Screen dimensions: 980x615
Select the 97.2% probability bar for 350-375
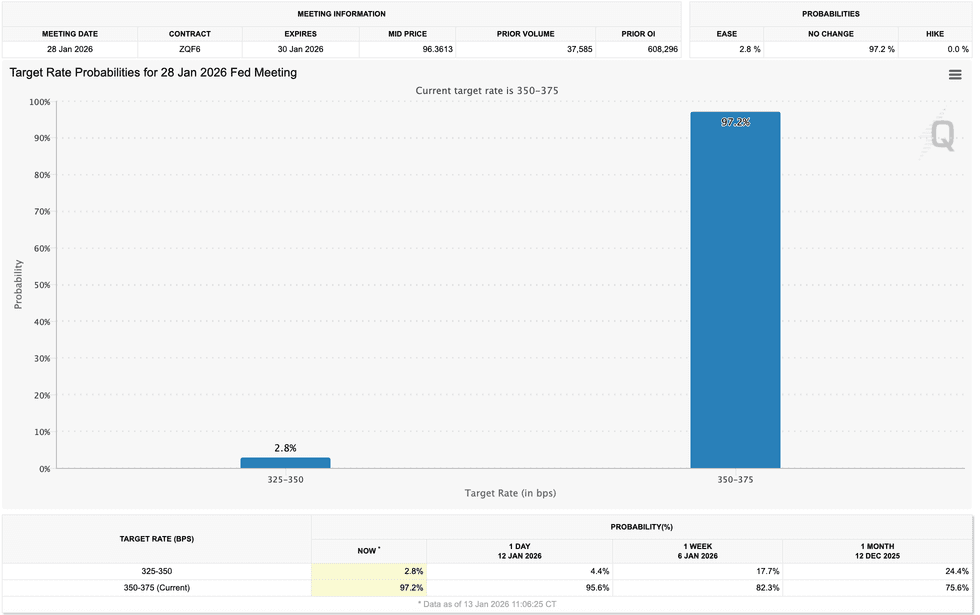tap(735, 290)
